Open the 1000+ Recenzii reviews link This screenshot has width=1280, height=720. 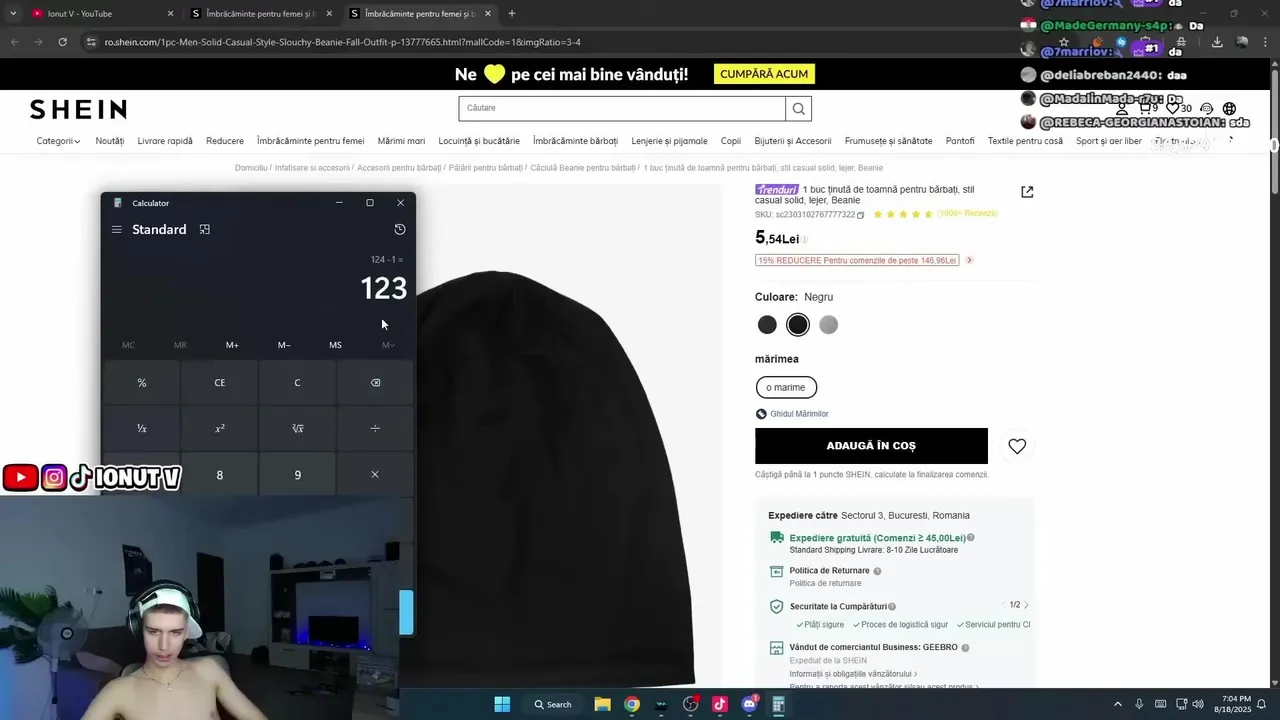click(x=967, y=214)
